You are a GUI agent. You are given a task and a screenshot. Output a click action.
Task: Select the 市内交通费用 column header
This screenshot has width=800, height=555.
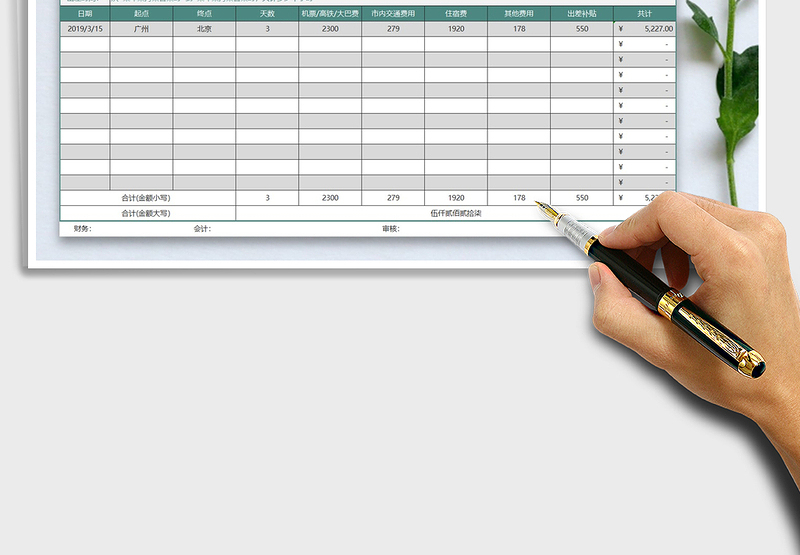pyautogui.click(x=393, y=14)
